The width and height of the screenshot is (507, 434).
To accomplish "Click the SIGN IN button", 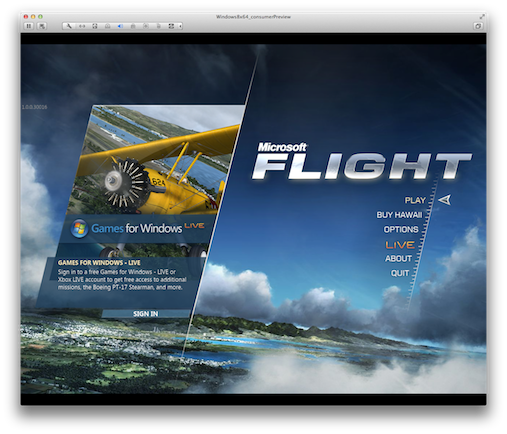I will (146, 314).
